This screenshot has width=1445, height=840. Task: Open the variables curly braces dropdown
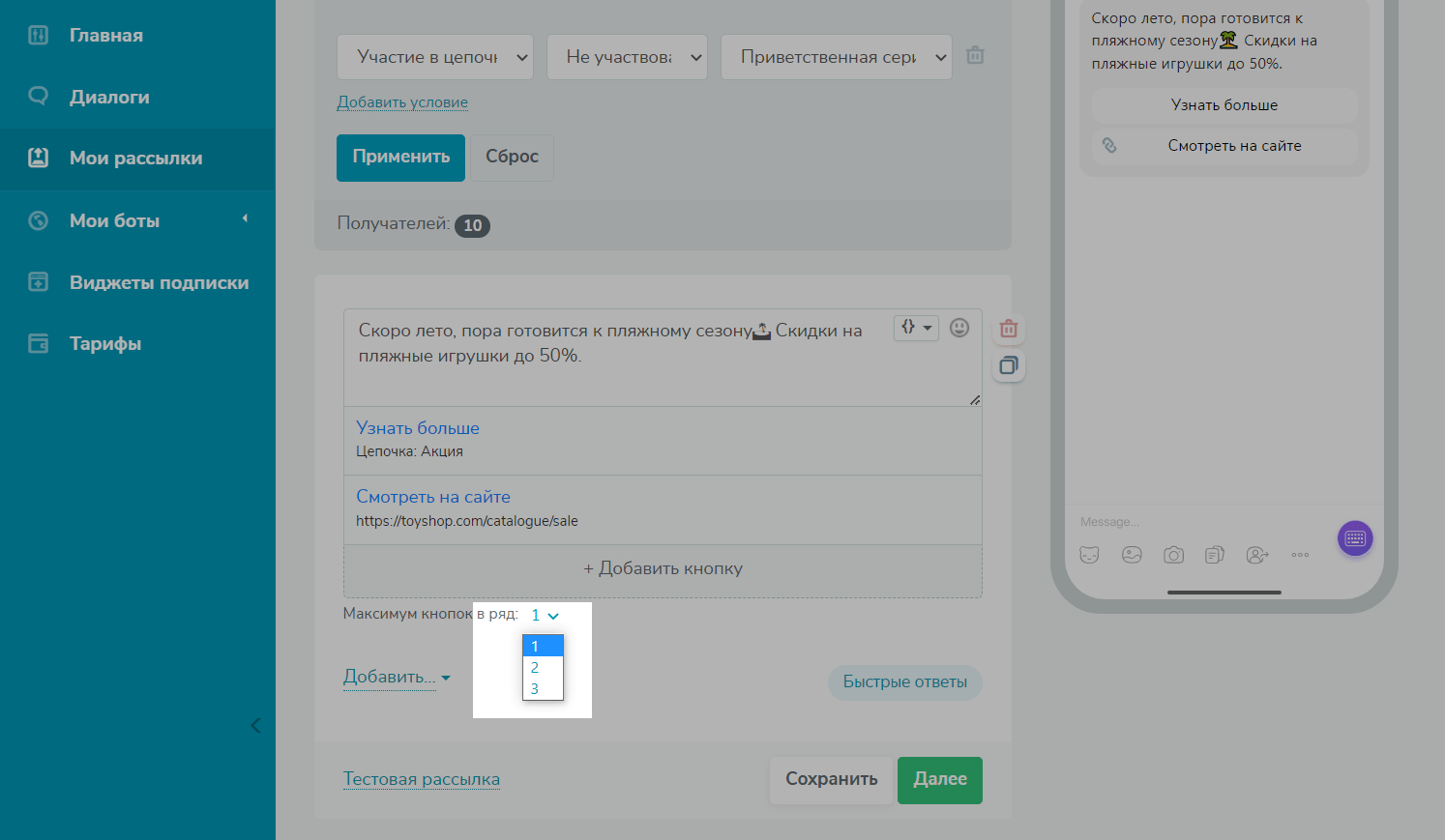(x=915, y=328)
